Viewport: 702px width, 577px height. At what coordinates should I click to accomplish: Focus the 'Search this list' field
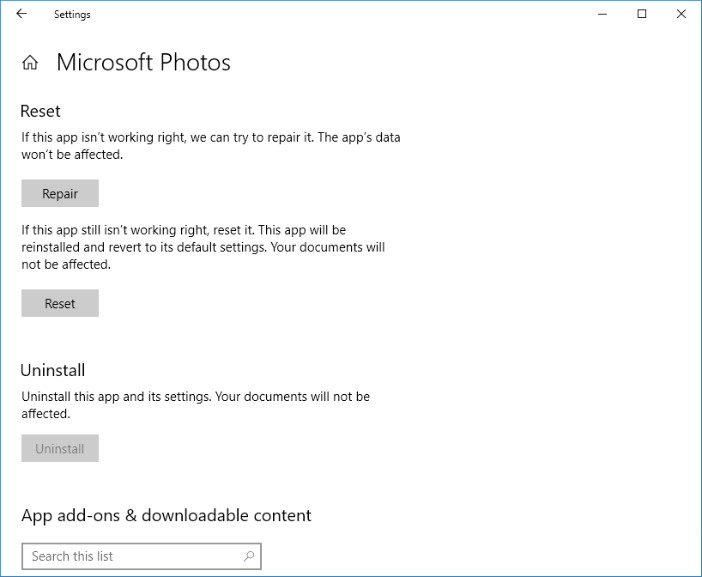pos(141,556)
